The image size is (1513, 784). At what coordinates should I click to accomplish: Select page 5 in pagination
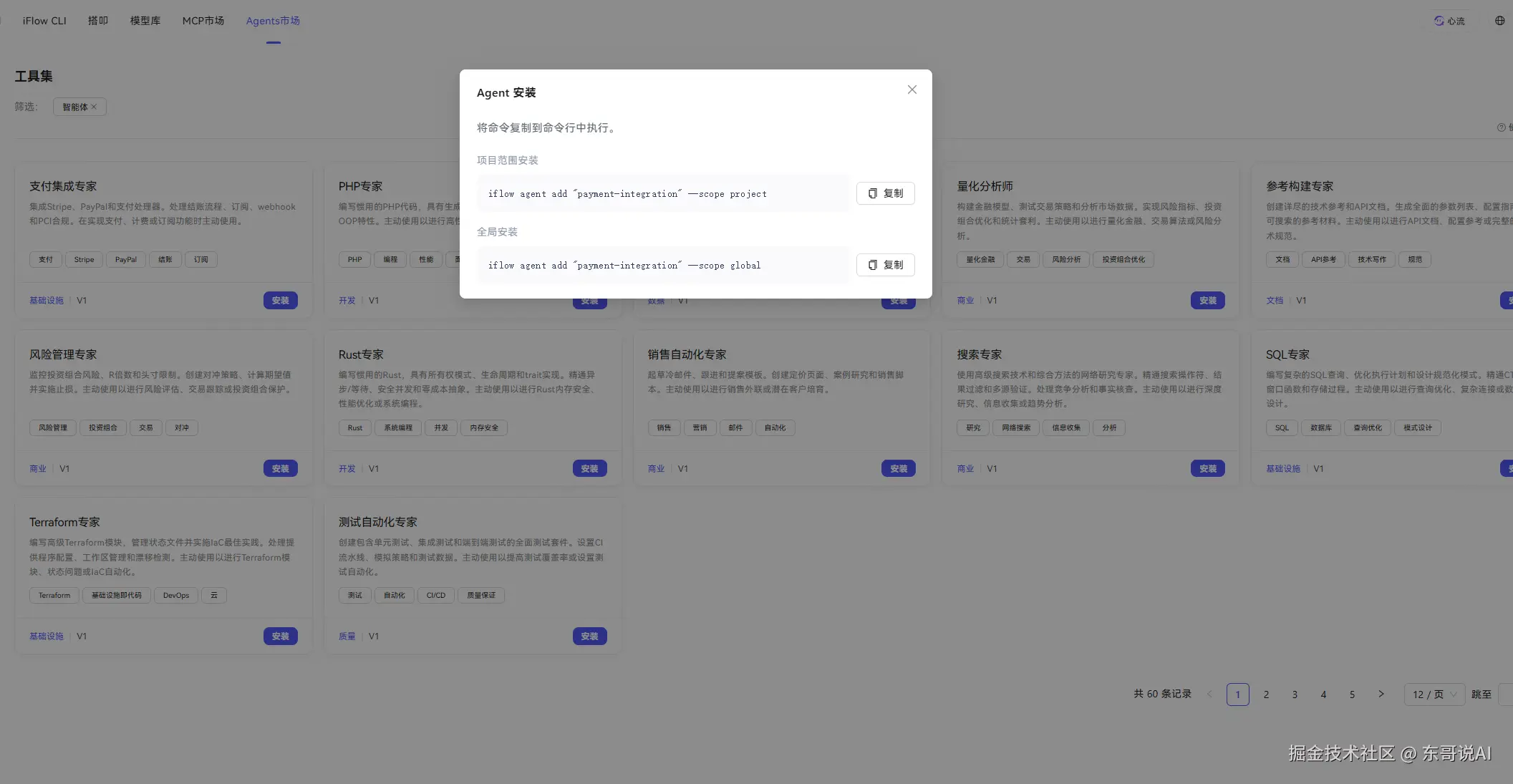1352,694
